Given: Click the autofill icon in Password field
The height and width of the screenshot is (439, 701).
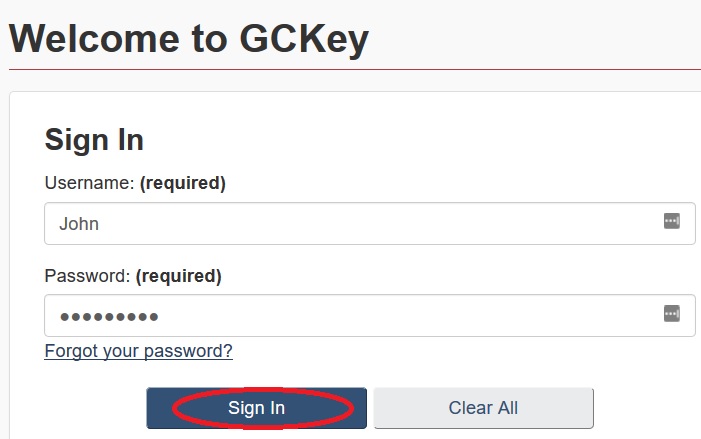Looking at the screenshot, I should (672, 314).
